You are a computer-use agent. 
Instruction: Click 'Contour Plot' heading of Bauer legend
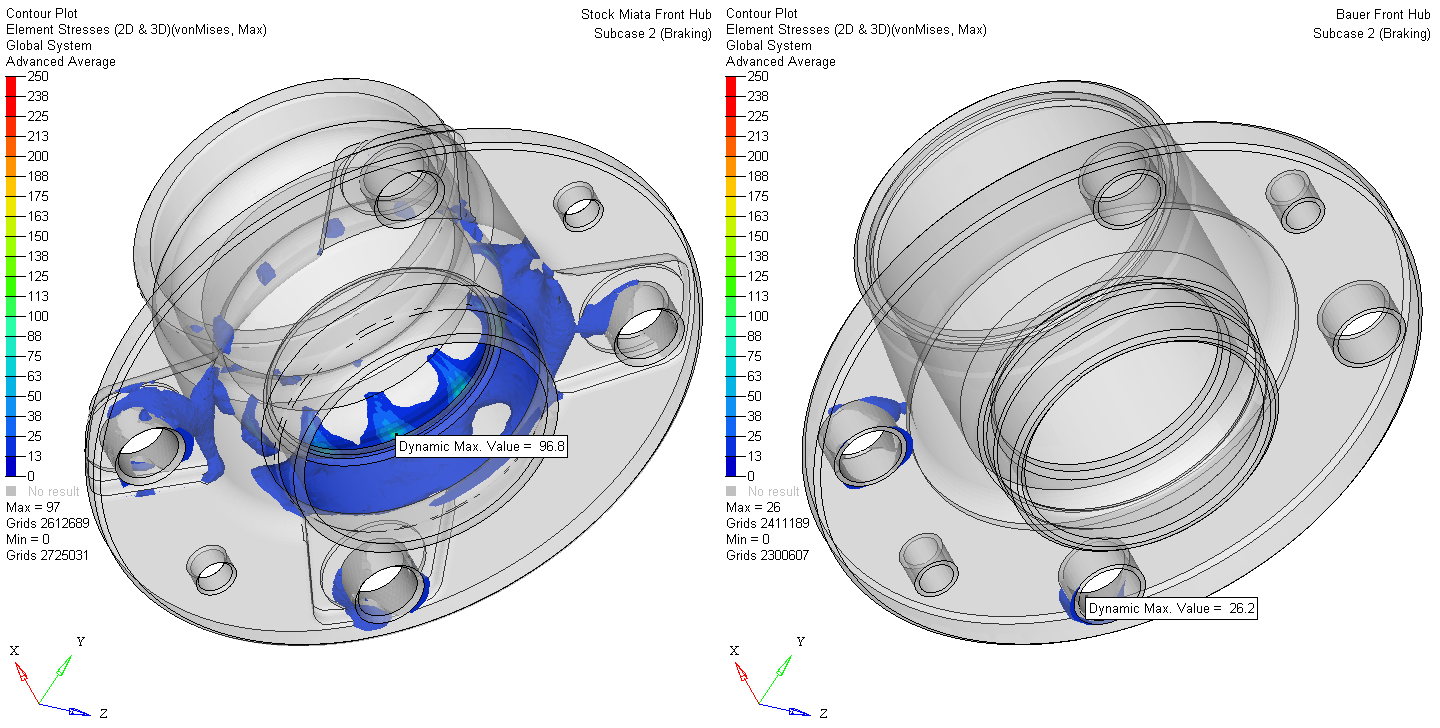tap(762, 14)
